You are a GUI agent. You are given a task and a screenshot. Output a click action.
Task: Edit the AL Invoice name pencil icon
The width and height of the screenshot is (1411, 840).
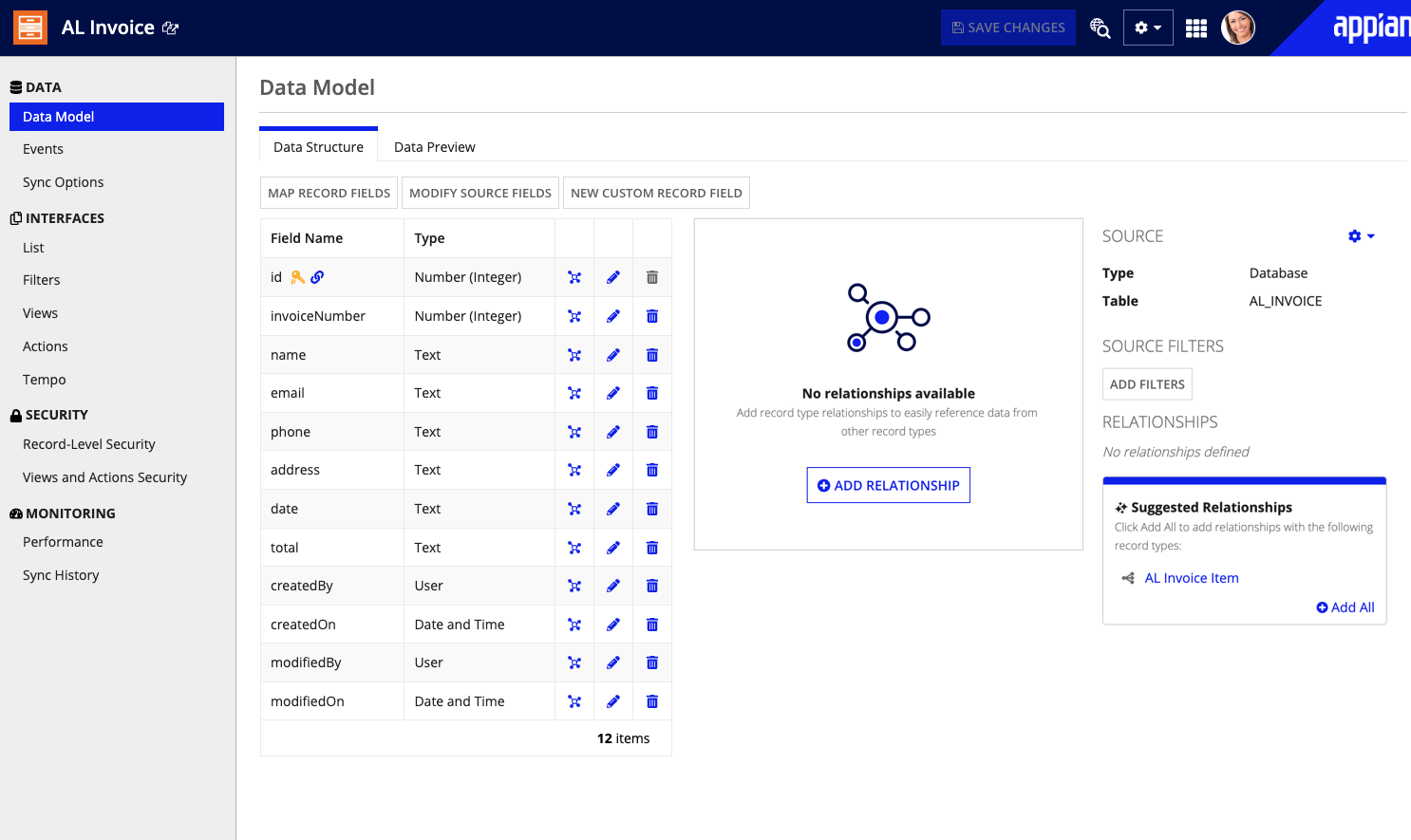coord(171,28)
